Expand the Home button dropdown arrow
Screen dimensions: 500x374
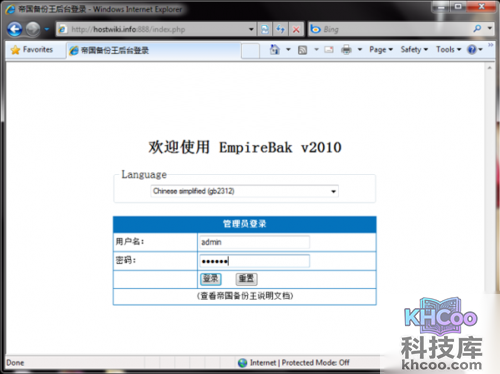click(x=289, y=50)
